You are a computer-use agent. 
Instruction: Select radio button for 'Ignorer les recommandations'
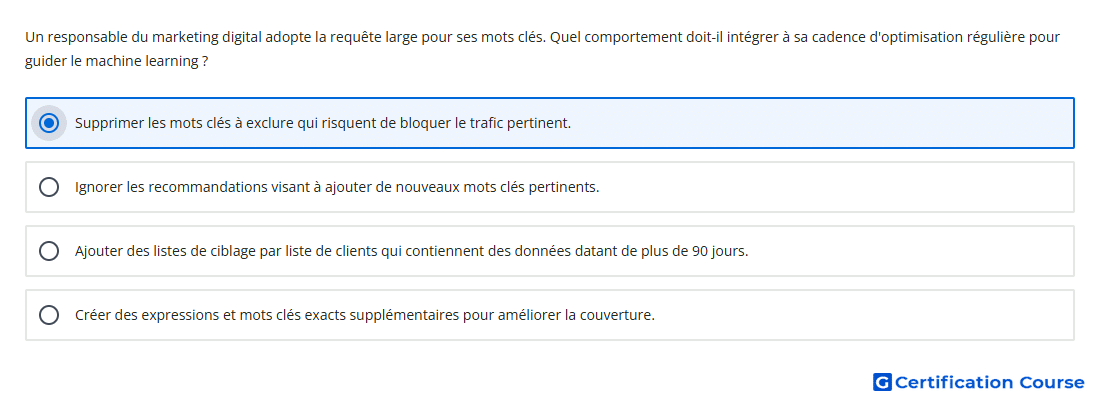point(48,187)
